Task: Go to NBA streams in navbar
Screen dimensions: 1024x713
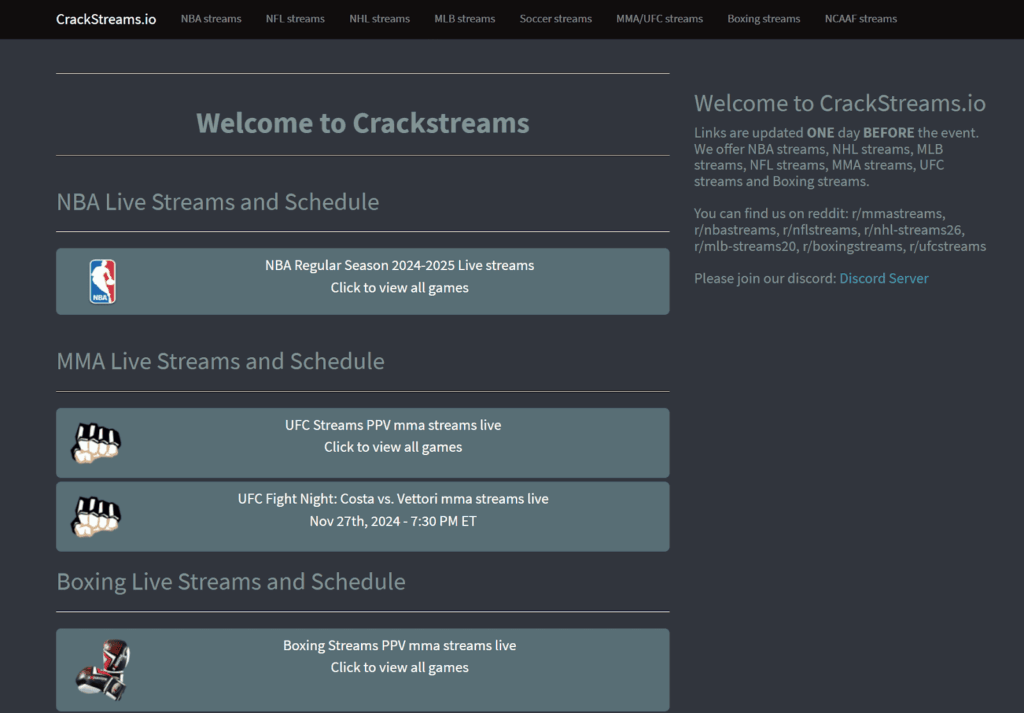Action: (x=211, y=19)
